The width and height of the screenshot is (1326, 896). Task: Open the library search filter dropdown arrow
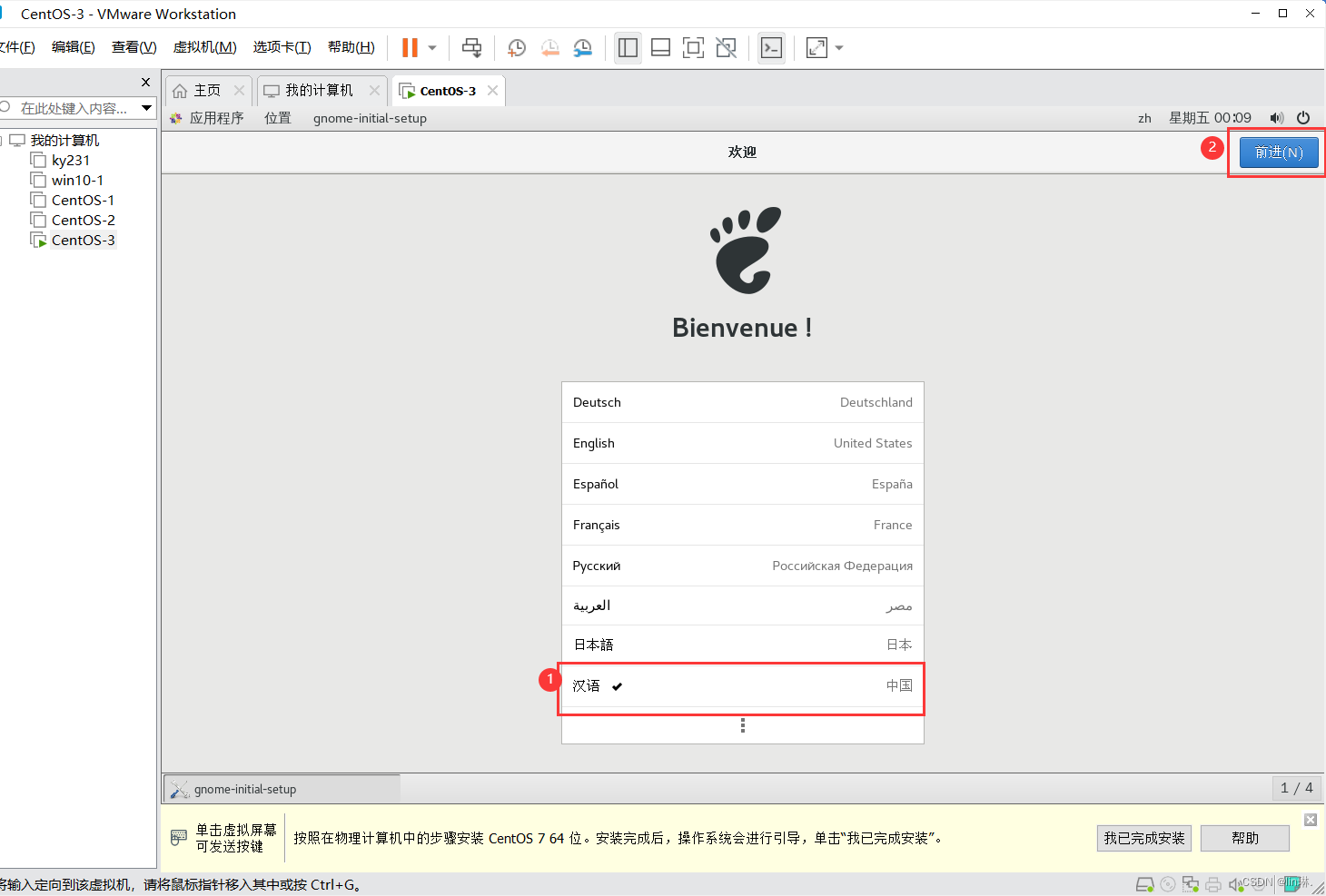[x=146, y=108]
